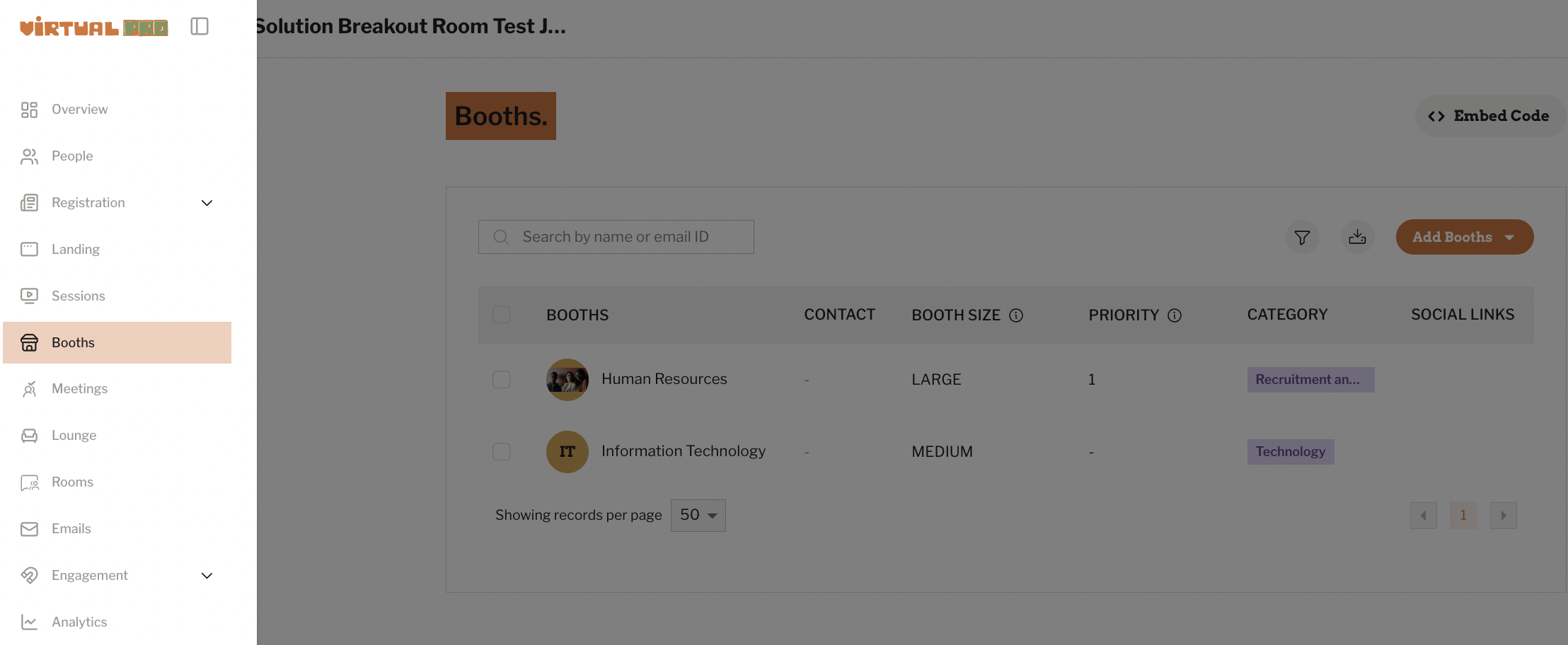Open the filter funnel icon
The width and height of the screenshot is (1568, 645).
[1302, 237]
